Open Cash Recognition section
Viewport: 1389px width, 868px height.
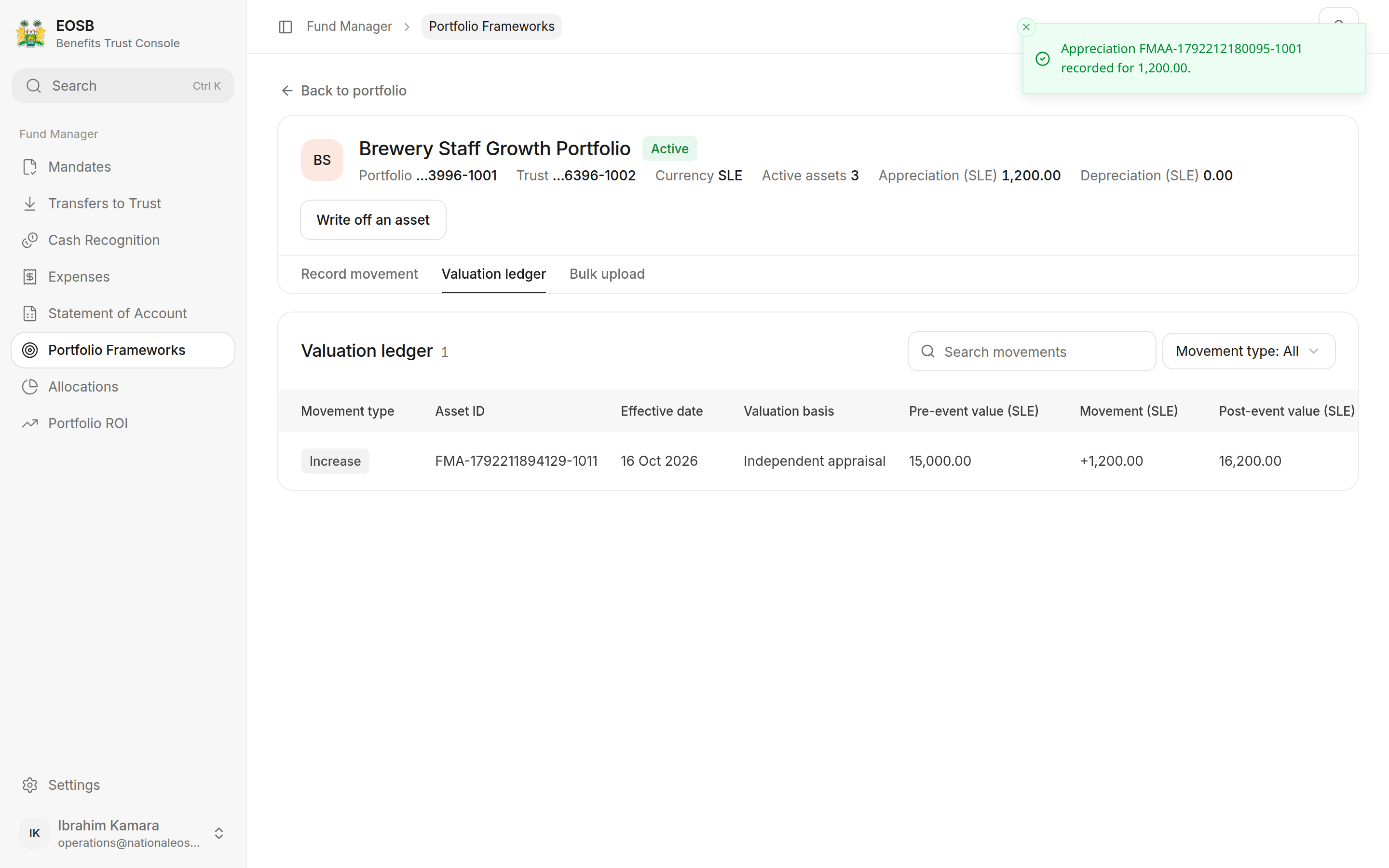coord(123,240)
